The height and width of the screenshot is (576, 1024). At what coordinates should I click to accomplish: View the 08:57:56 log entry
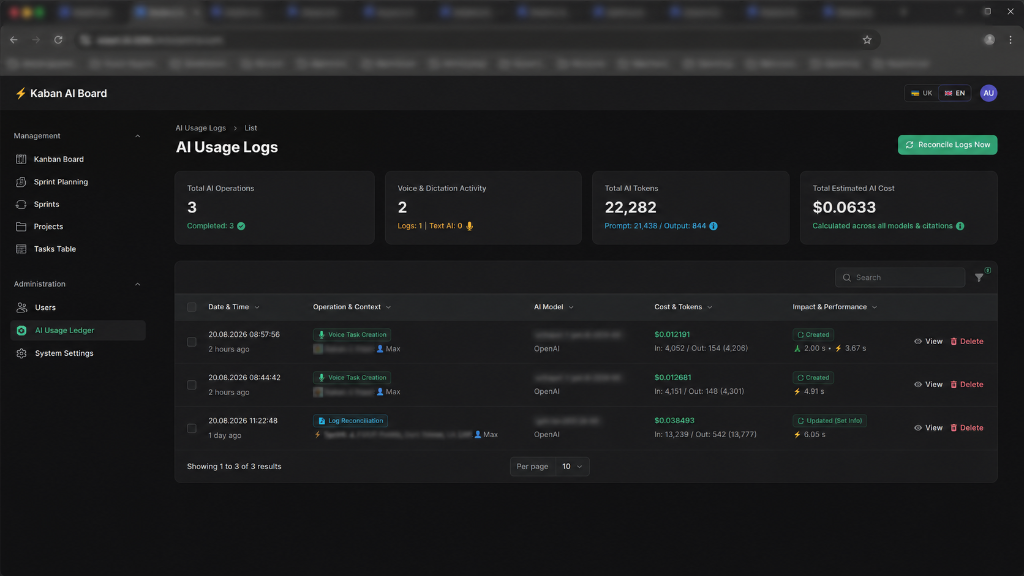(928, 342)
